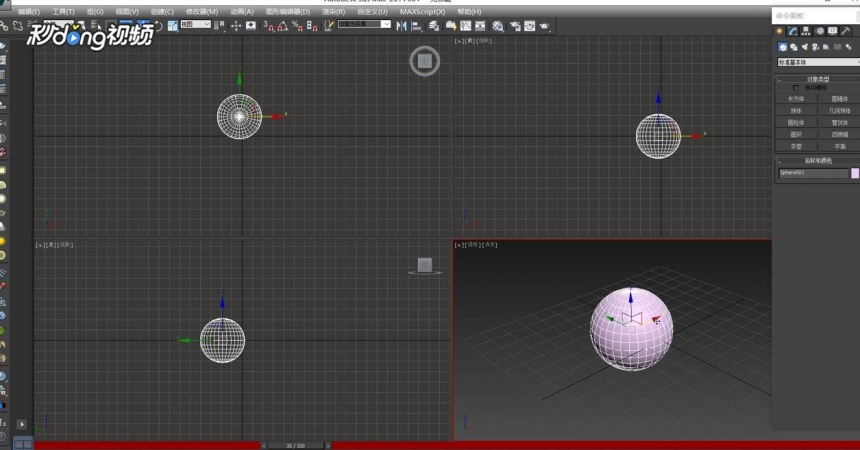Open the Standard Primitives (标准基本体) dropdown
This screenshot has height=450, width=860.
(818, 62)
